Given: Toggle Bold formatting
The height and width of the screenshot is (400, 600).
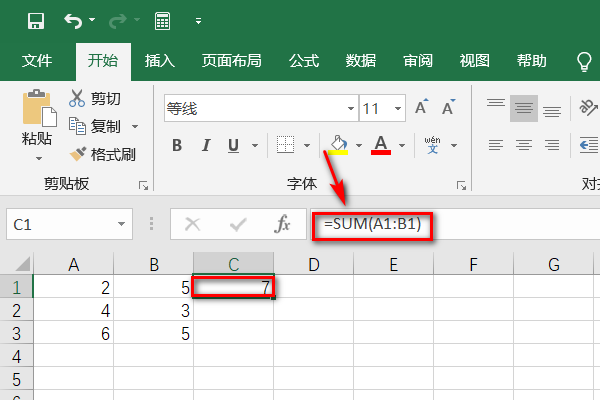Looking at the screenshot, I should [x=177, y=145].
